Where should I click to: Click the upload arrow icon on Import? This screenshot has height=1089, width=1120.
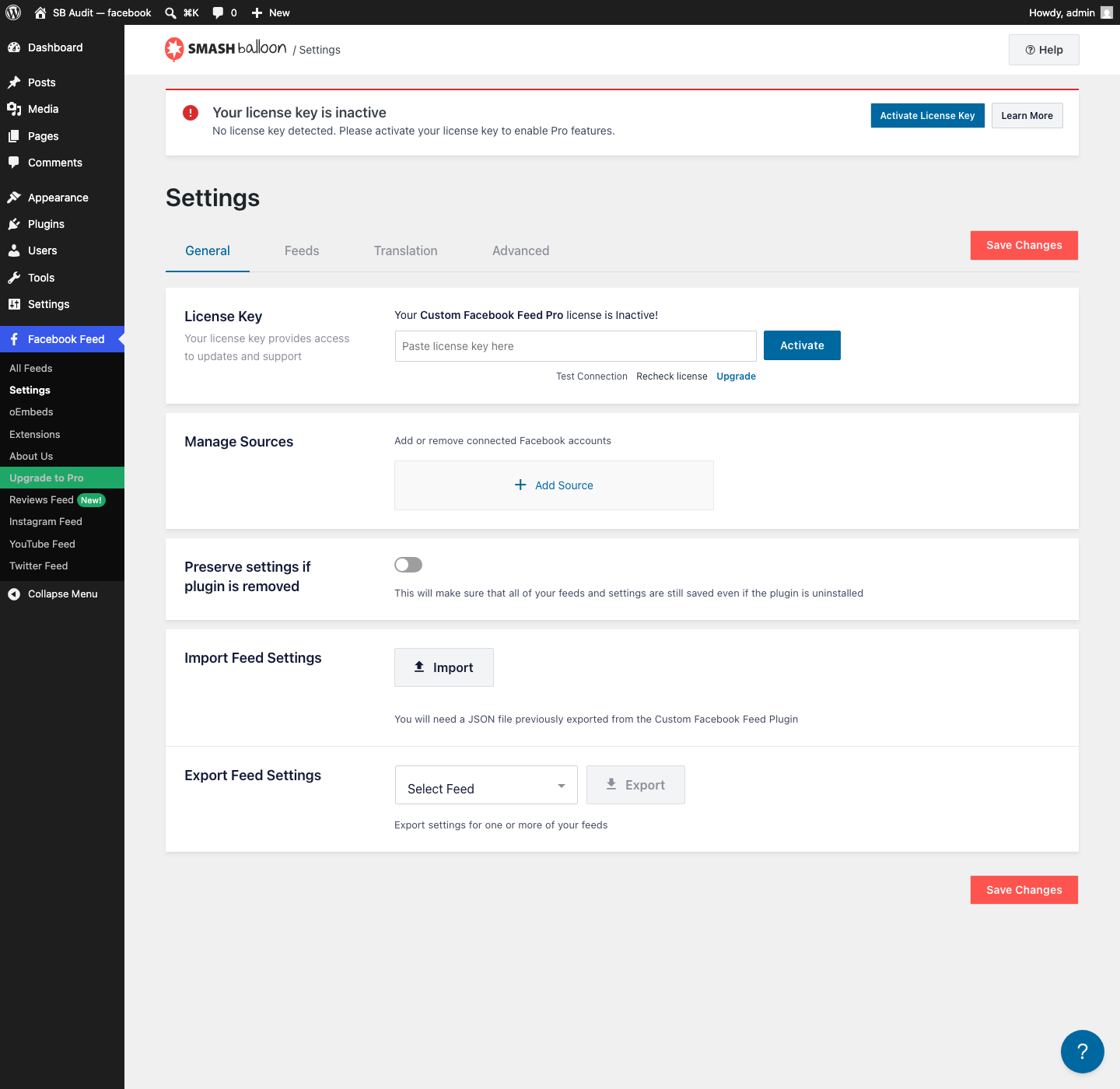(419, 667)
